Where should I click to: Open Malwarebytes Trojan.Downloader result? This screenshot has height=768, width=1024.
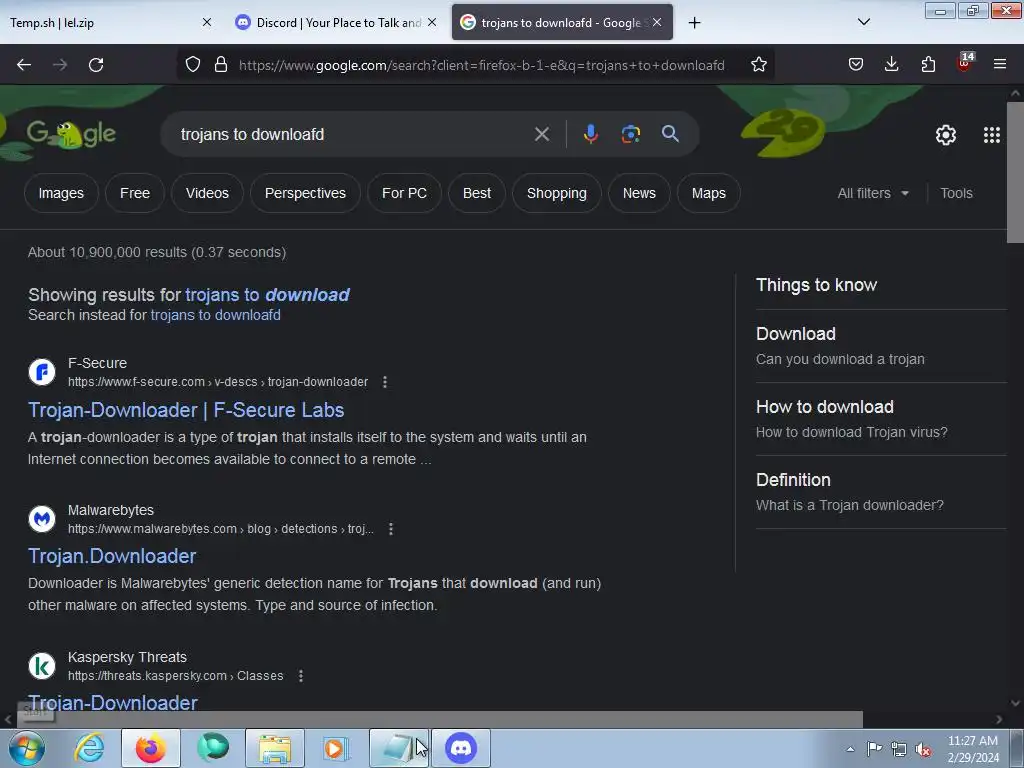pos(112,556)
